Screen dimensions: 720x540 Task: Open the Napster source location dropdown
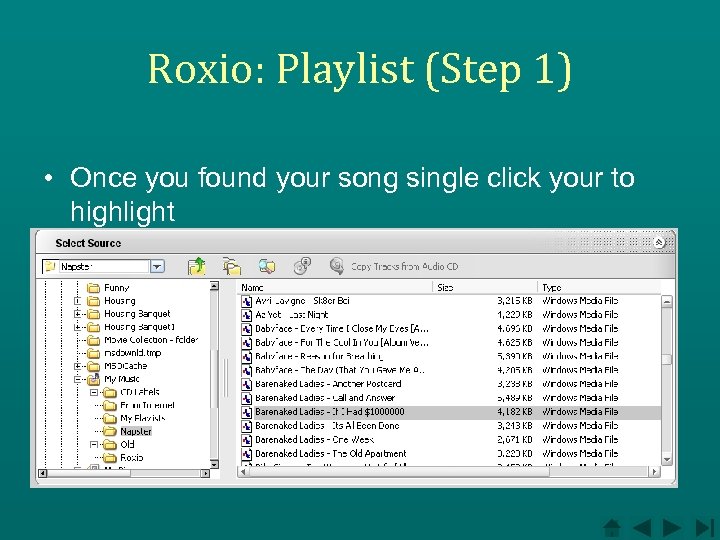point(157,266)
